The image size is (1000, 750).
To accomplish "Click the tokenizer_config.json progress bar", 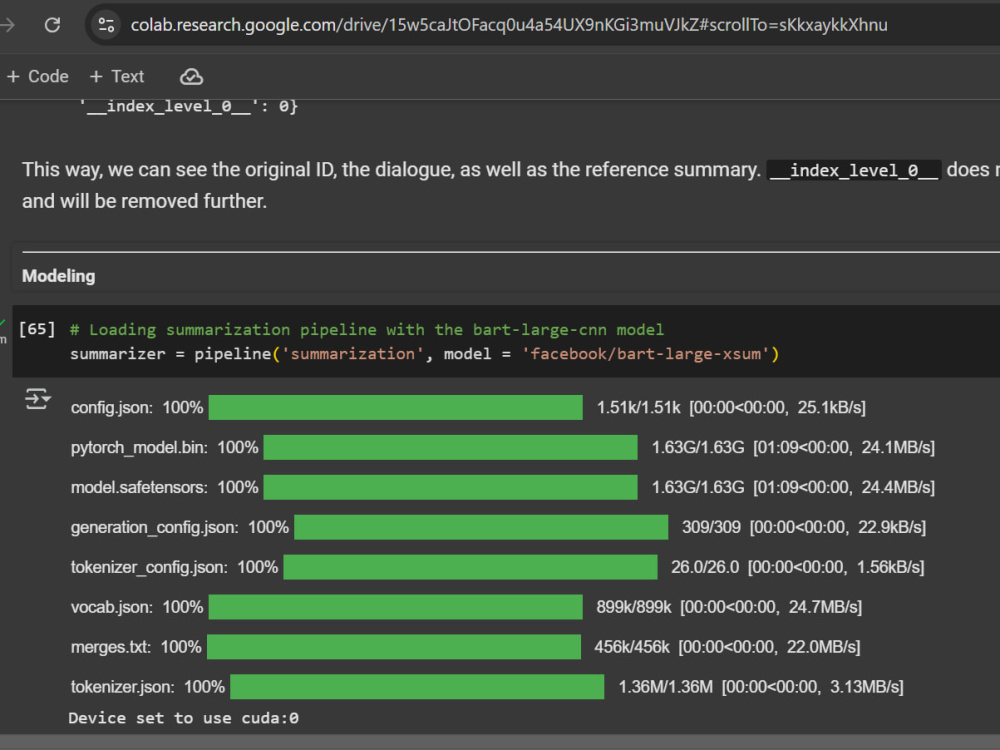I will click(x=470, y=567).
